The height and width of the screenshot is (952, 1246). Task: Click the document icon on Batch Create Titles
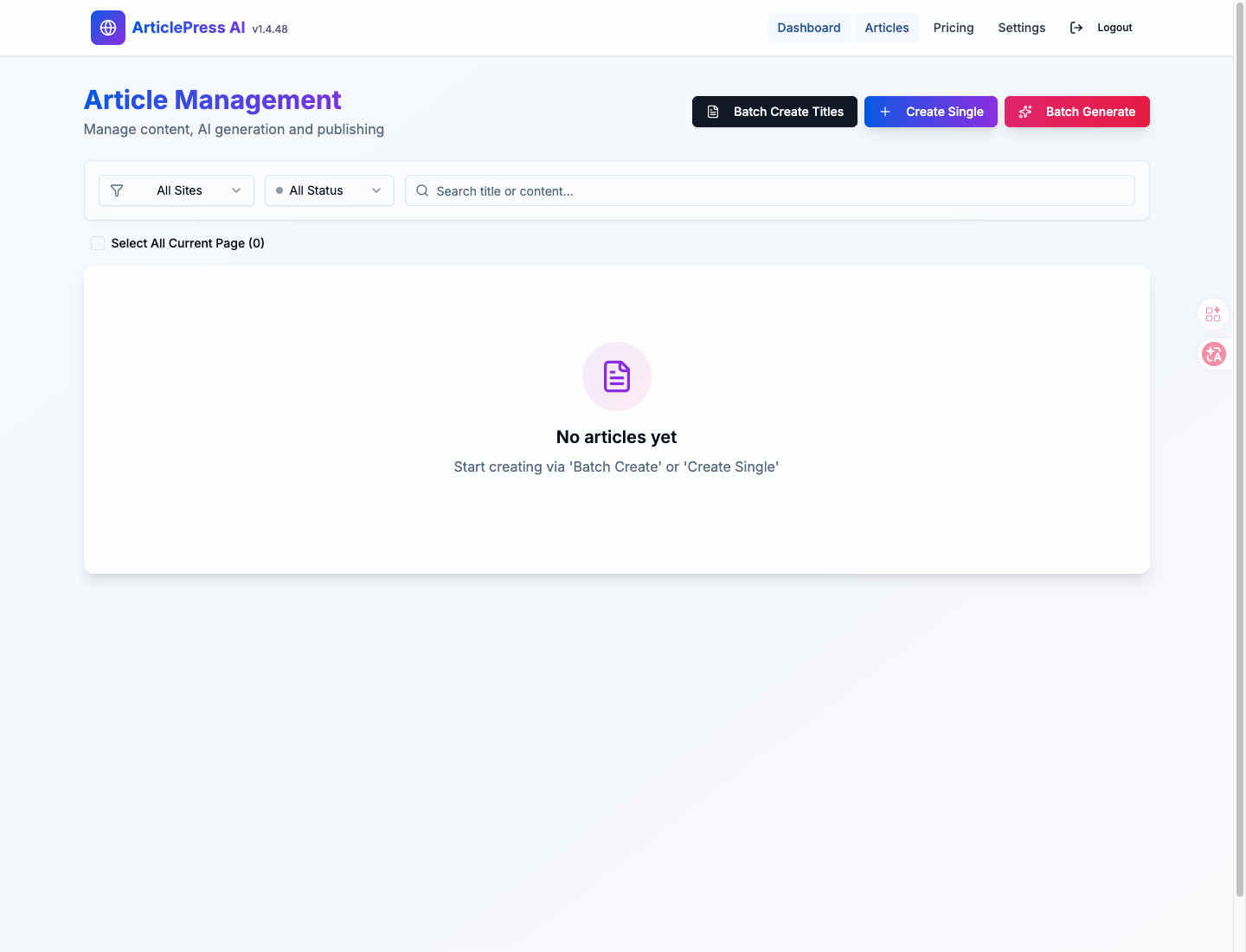coord(713,112)
